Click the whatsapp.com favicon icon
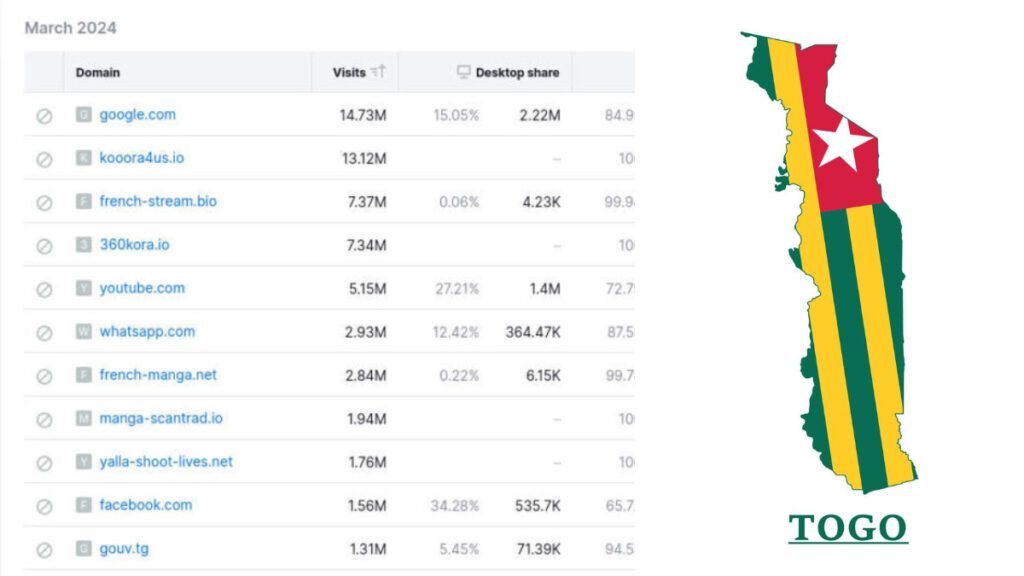The image size is (1024, 576). pyautogui.click(x=84, y=330)
